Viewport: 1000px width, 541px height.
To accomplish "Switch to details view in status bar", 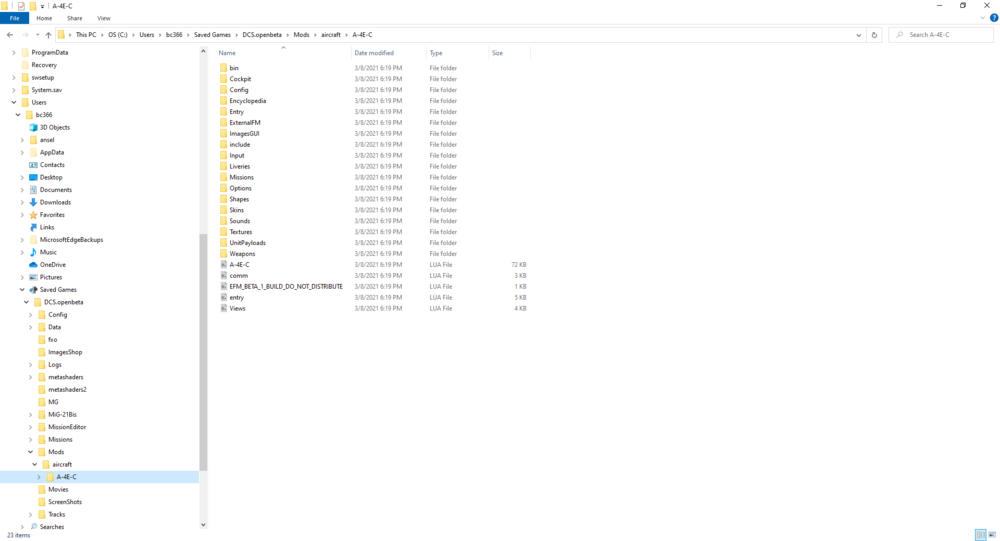I will [x=981, y=535].
